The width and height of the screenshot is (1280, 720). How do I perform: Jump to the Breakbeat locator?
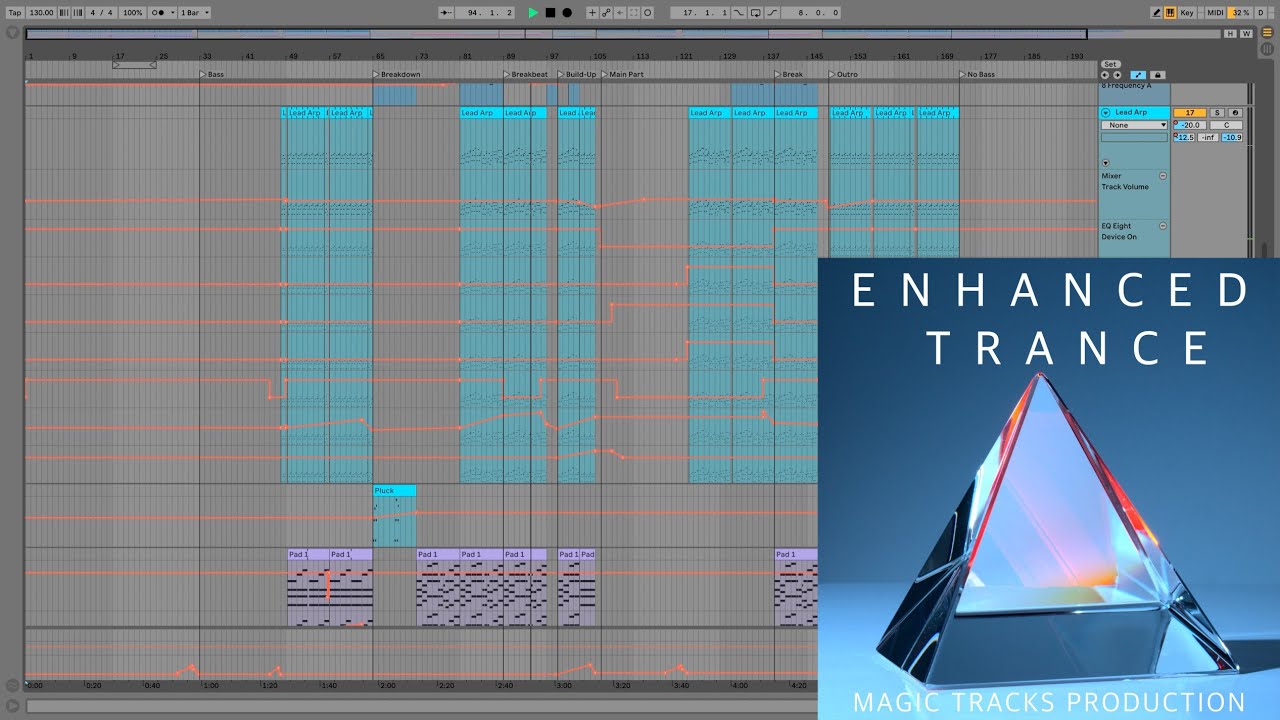click(x=526, y=74)
